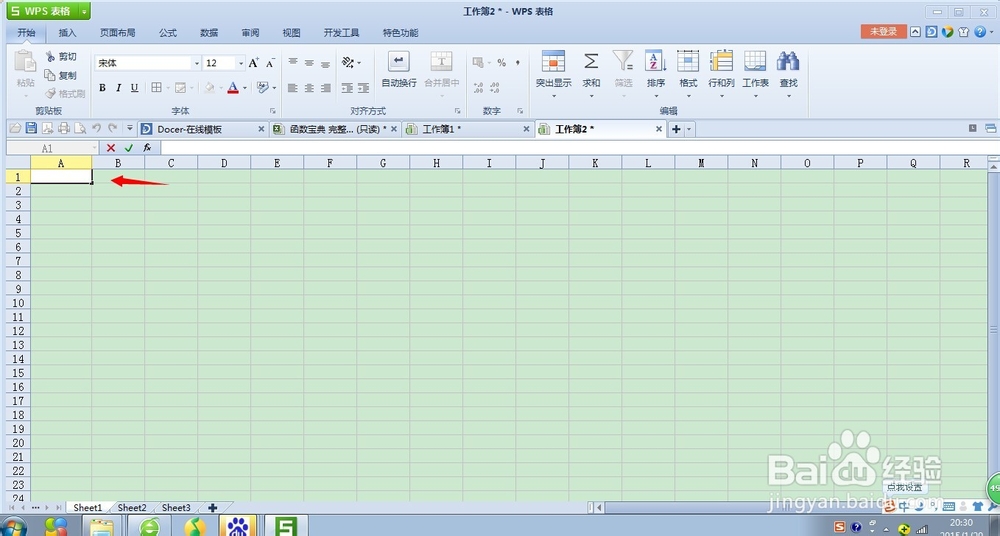Click the formula bar input field
The image size is (1000, 536).
(578, 147)
